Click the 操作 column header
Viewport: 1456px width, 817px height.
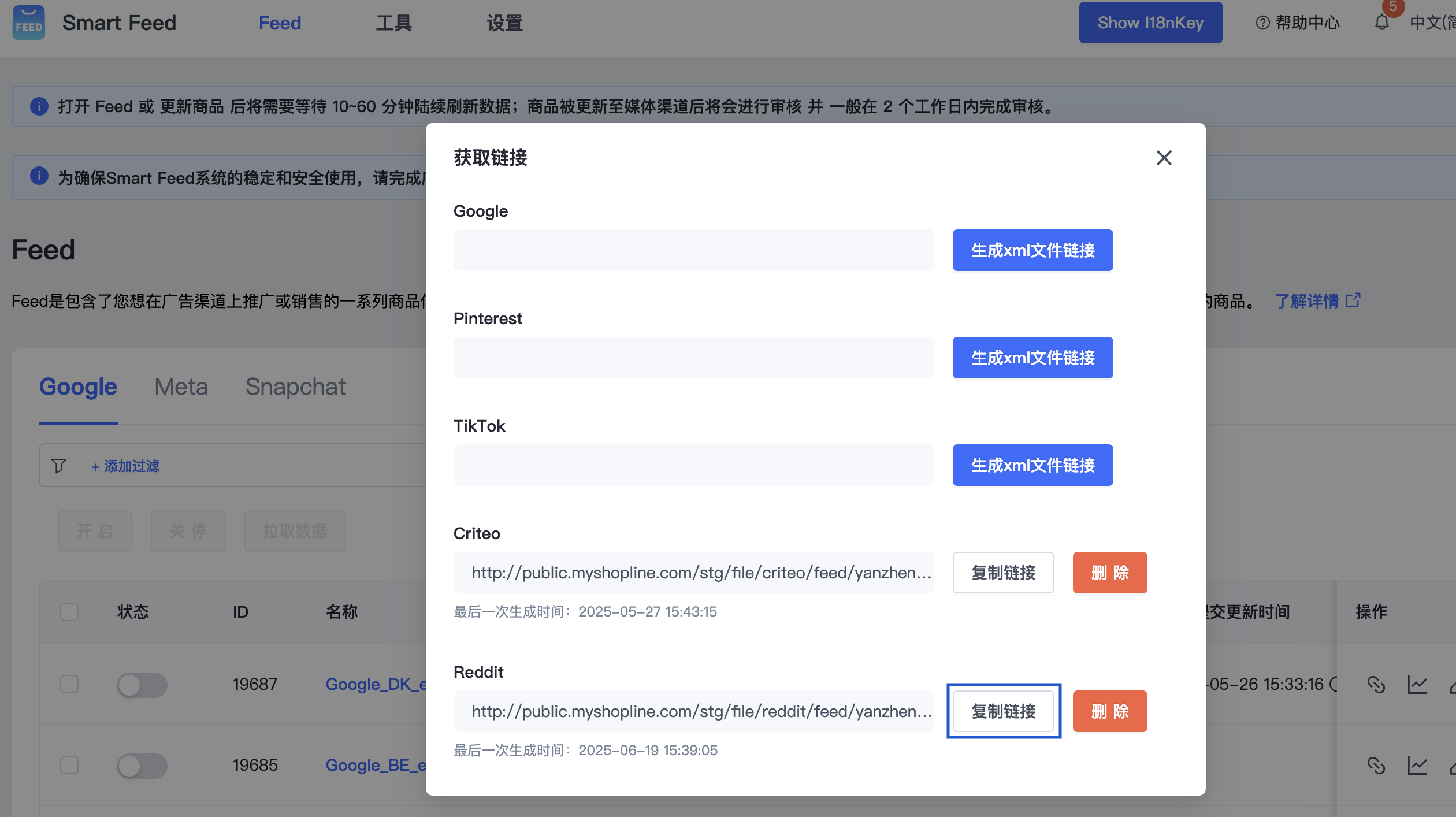[x=1371, y=612]
